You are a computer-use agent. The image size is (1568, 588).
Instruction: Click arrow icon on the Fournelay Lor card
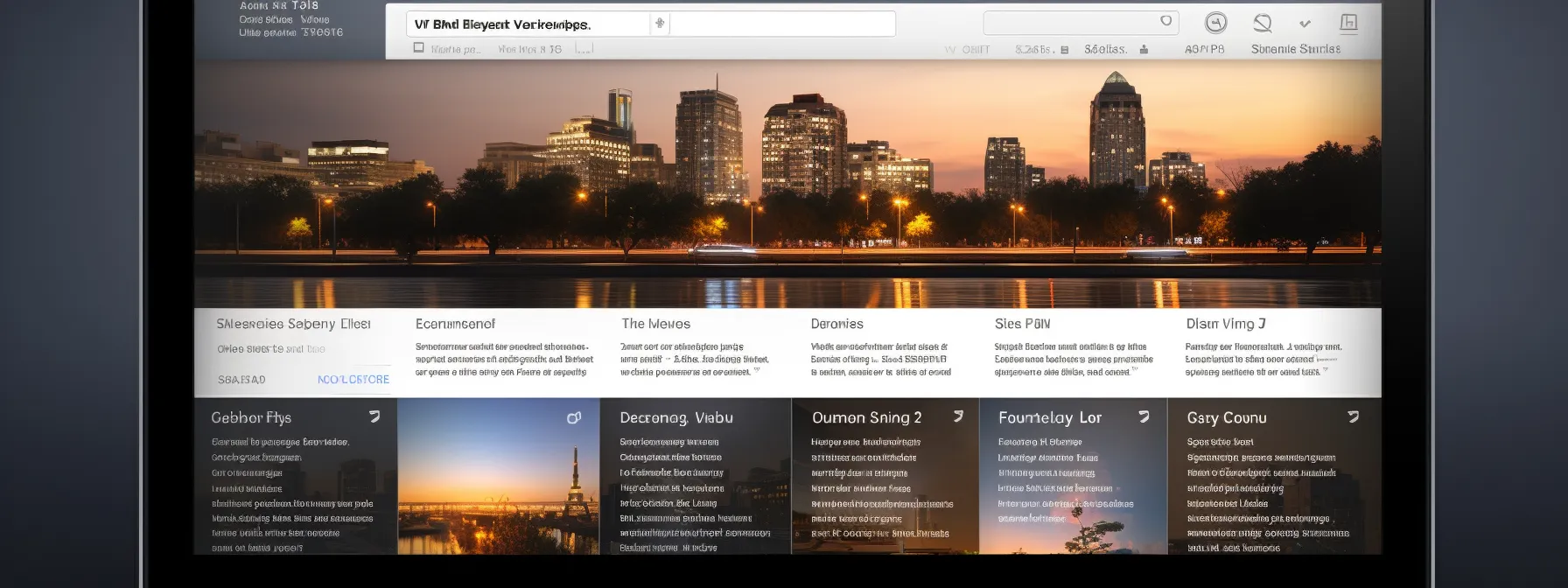[x=1144, y=416]
